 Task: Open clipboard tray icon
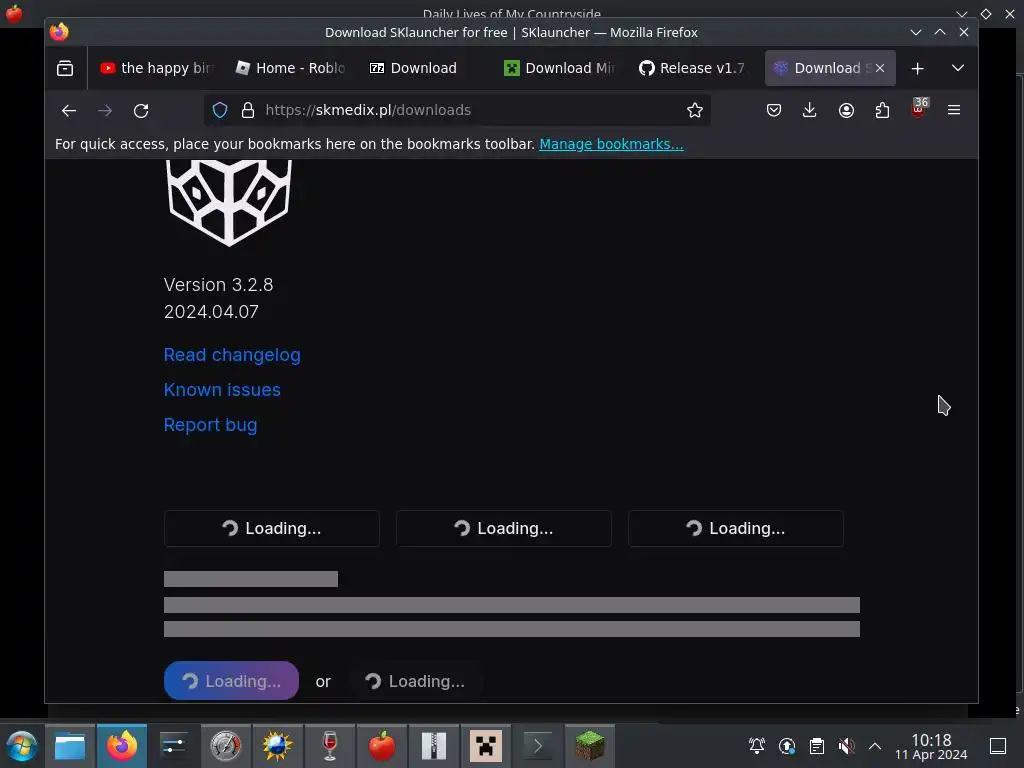click(x=817, y=746)
